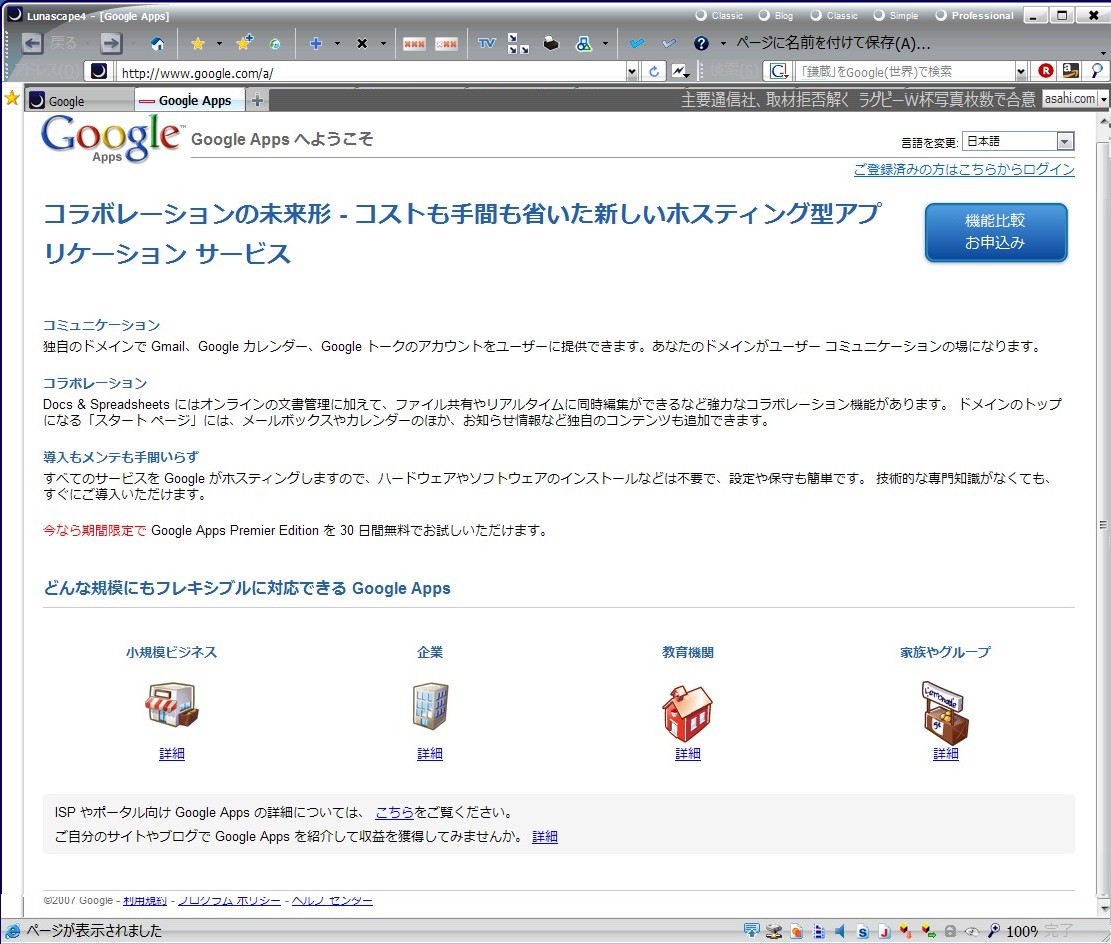Open favorites with the yellow star icon

(198, 44)
